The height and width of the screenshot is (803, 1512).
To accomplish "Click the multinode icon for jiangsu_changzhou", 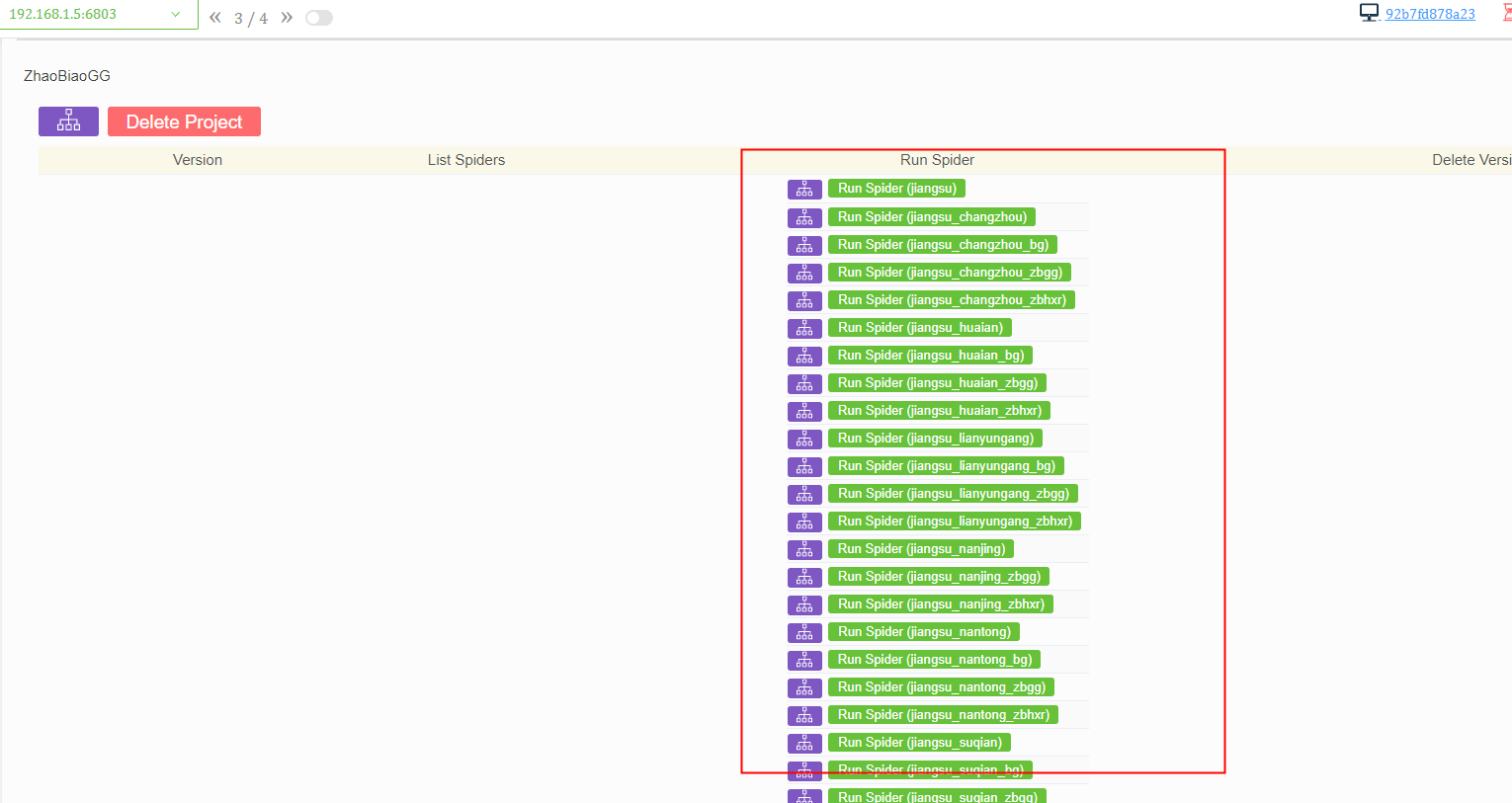I will pos(804,217).
